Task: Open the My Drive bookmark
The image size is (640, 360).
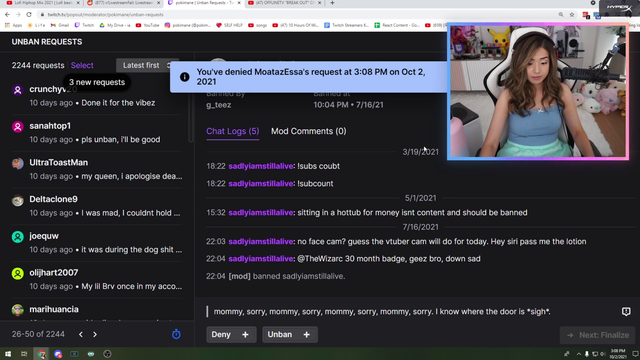Action: pos(115,25)
